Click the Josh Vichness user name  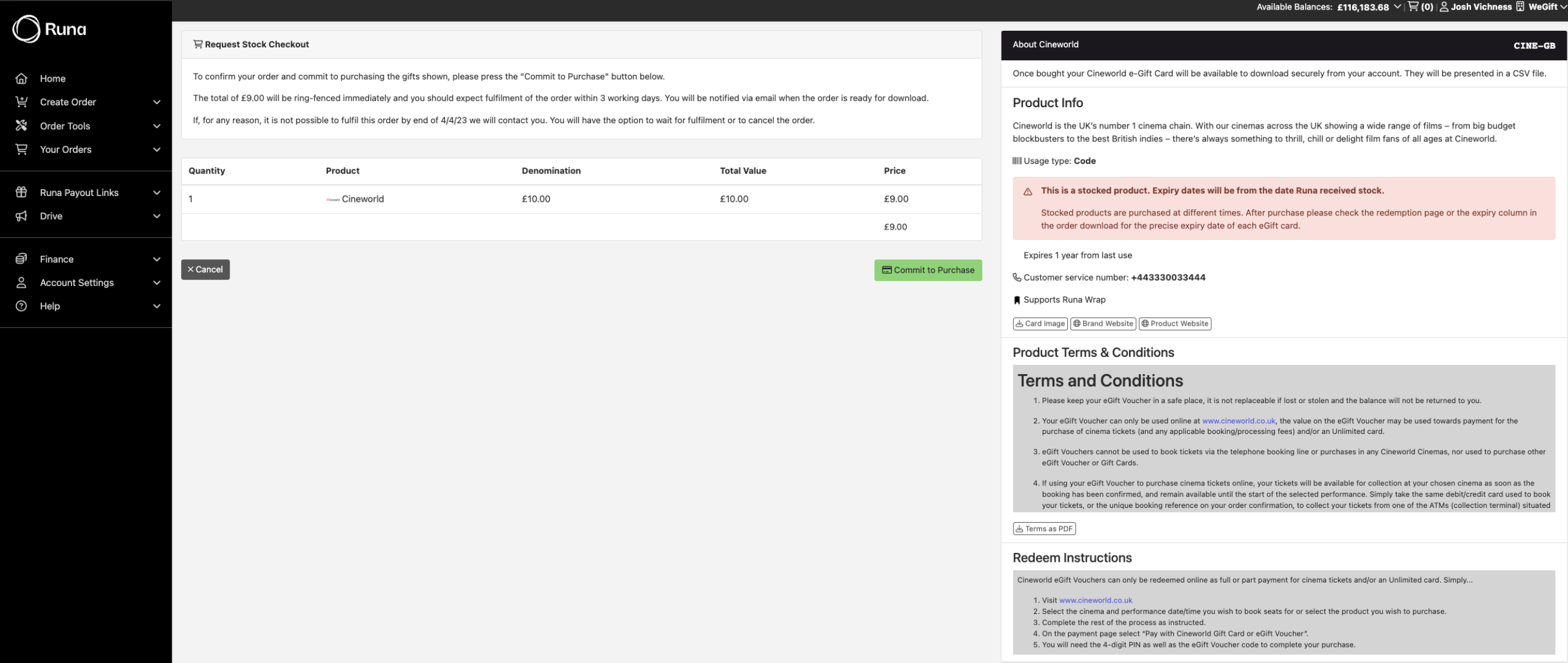coord(1480,7)
